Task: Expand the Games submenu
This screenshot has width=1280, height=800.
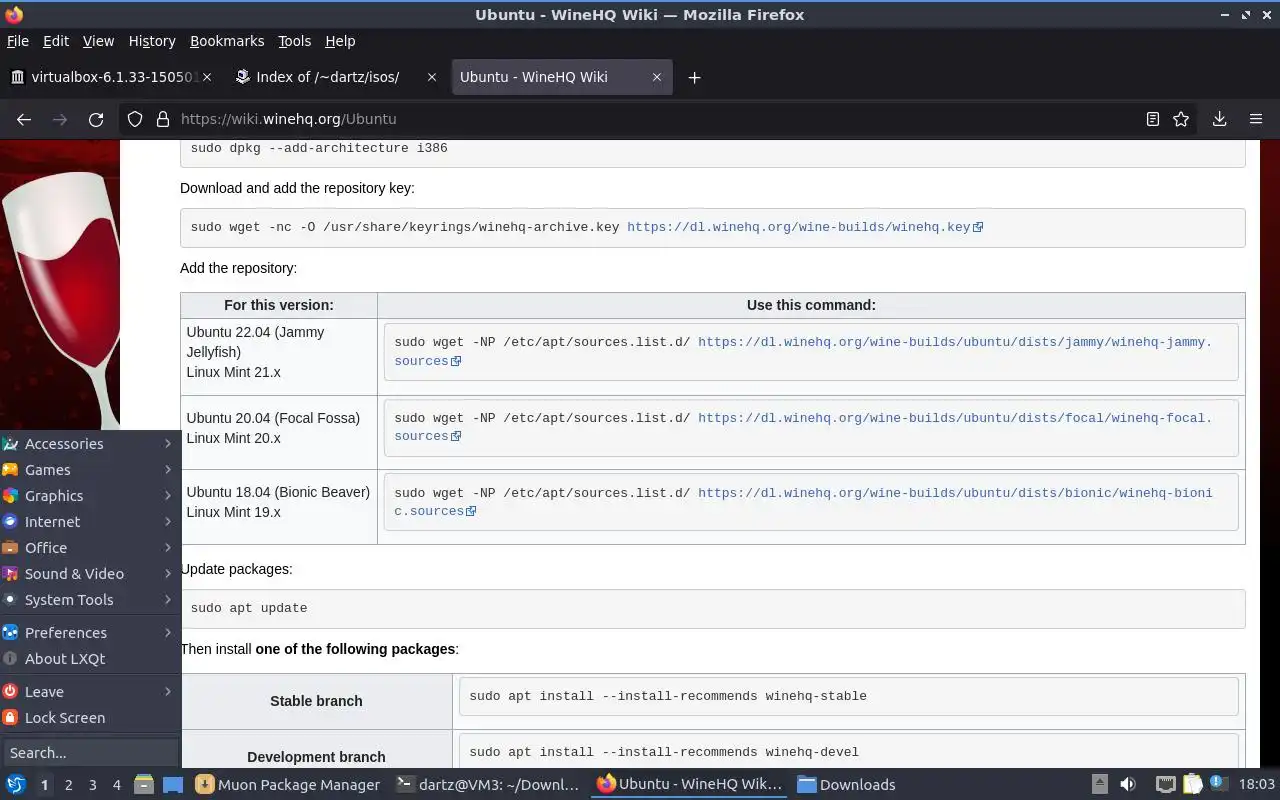Action: point(89,469)
